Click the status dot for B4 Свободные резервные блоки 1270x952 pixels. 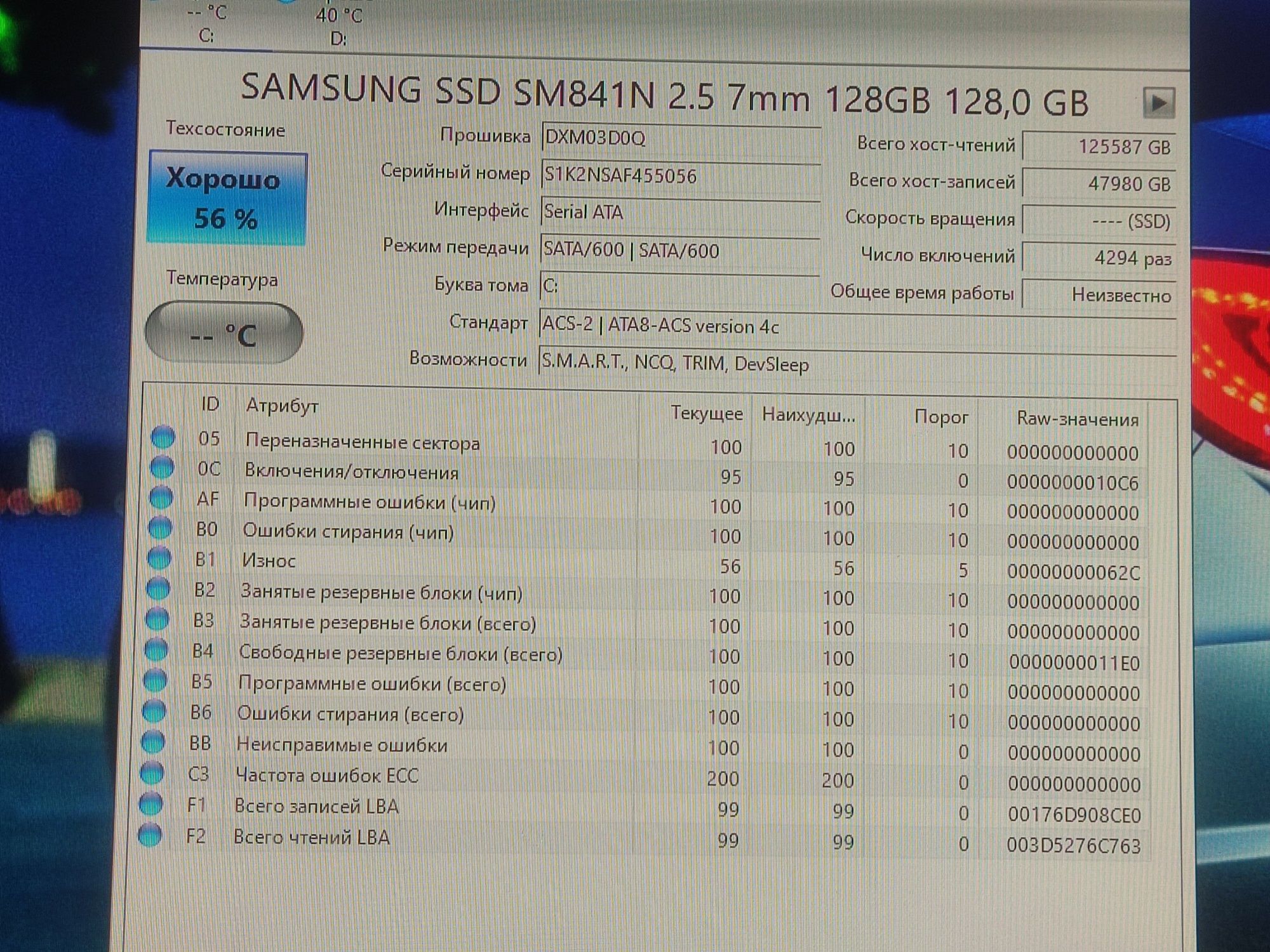(x=156, y=649)
